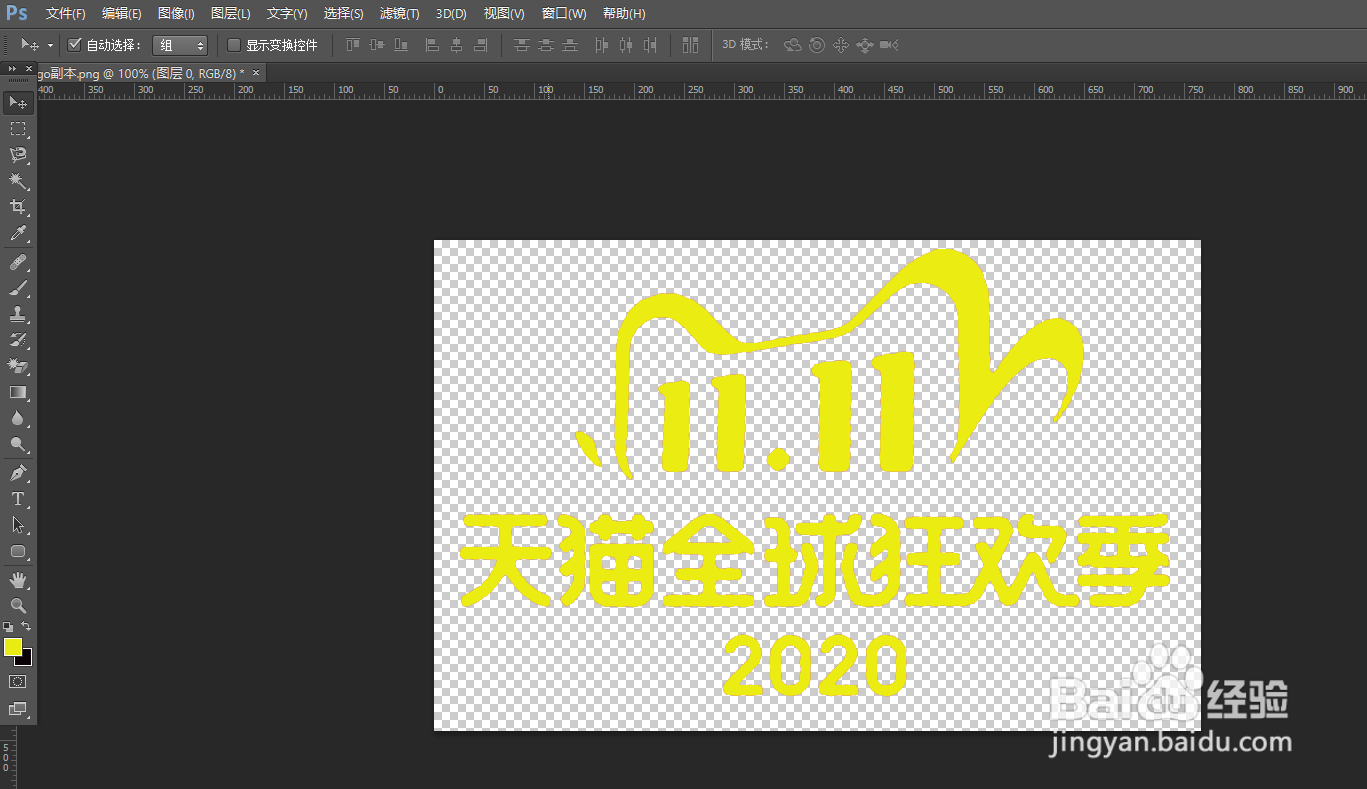Close the tools panel
The height and width of the screenshot is (789, 1367).
click(27, 68)
